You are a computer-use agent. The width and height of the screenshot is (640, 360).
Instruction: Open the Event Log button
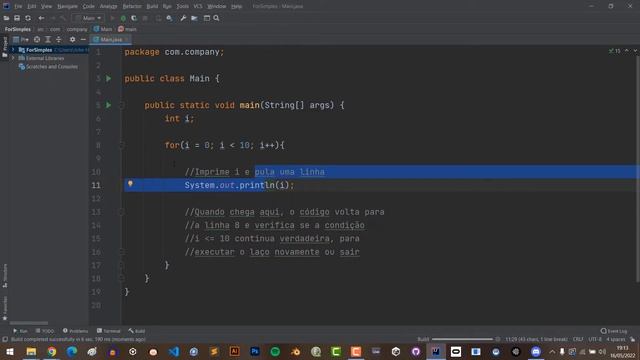(x=614, y=331)
